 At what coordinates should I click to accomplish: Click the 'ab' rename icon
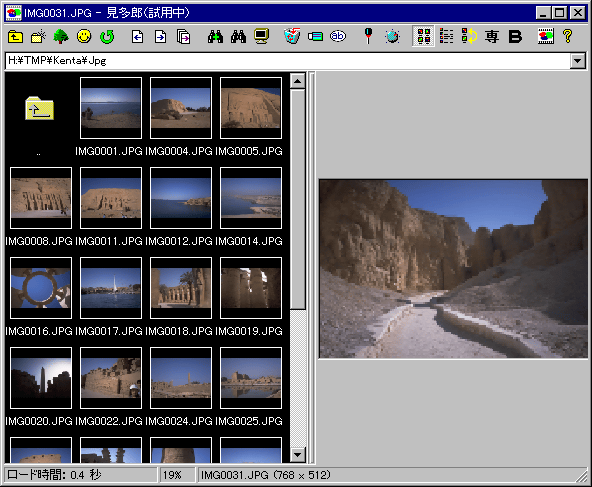(338, 36)
